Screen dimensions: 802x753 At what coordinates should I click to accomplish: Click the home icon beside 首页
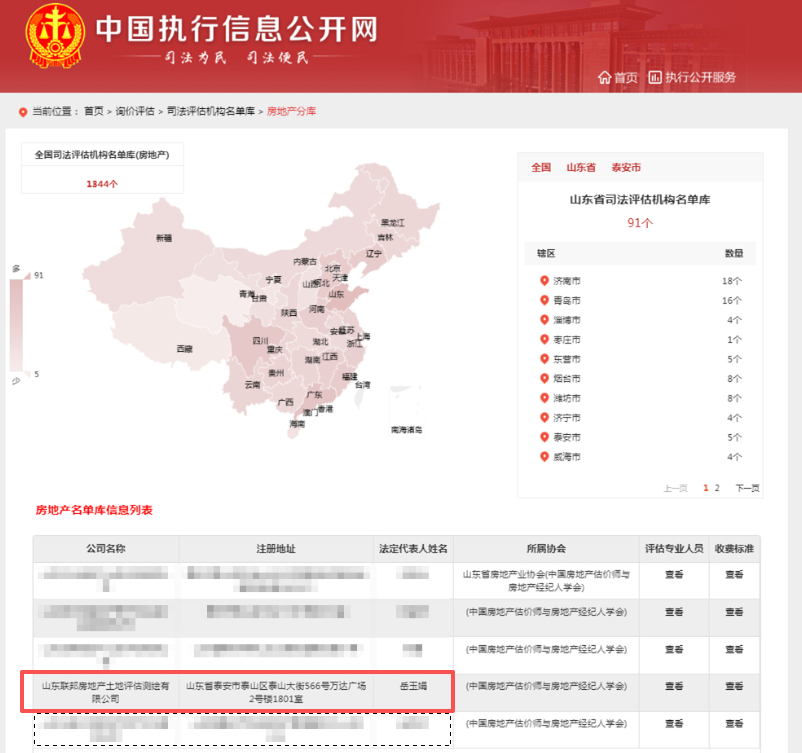tap(605, 78)
